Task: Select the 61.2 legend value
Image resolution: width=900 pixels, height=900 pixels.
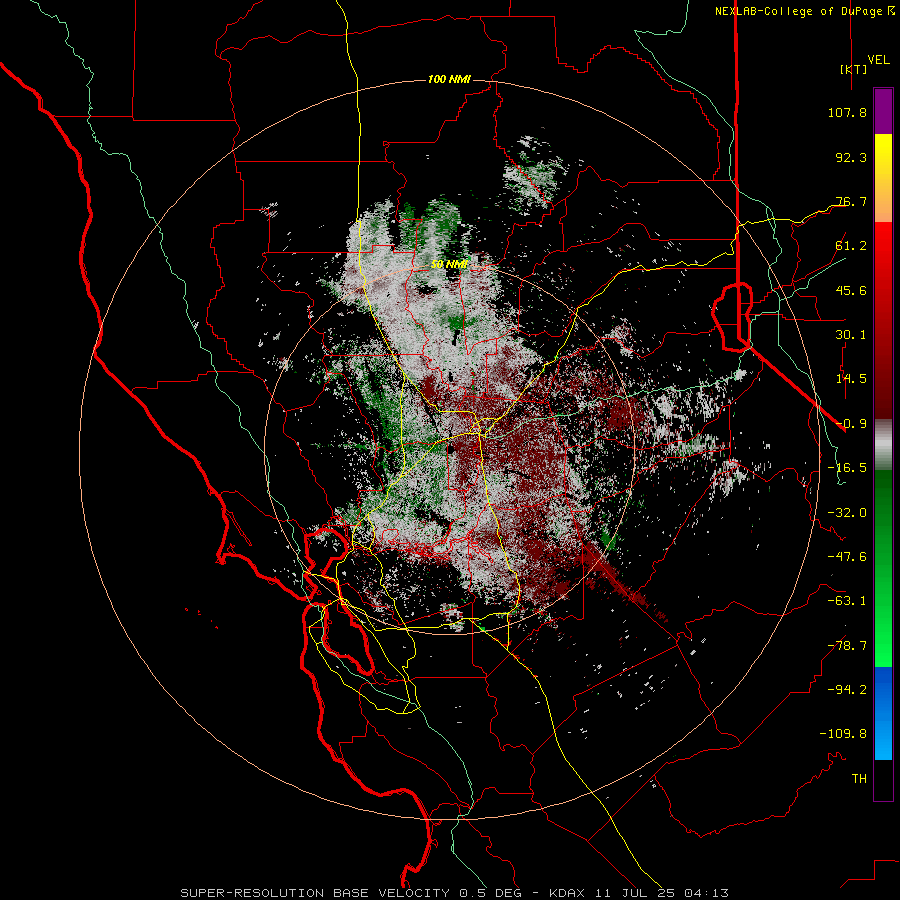Action: 851,246
